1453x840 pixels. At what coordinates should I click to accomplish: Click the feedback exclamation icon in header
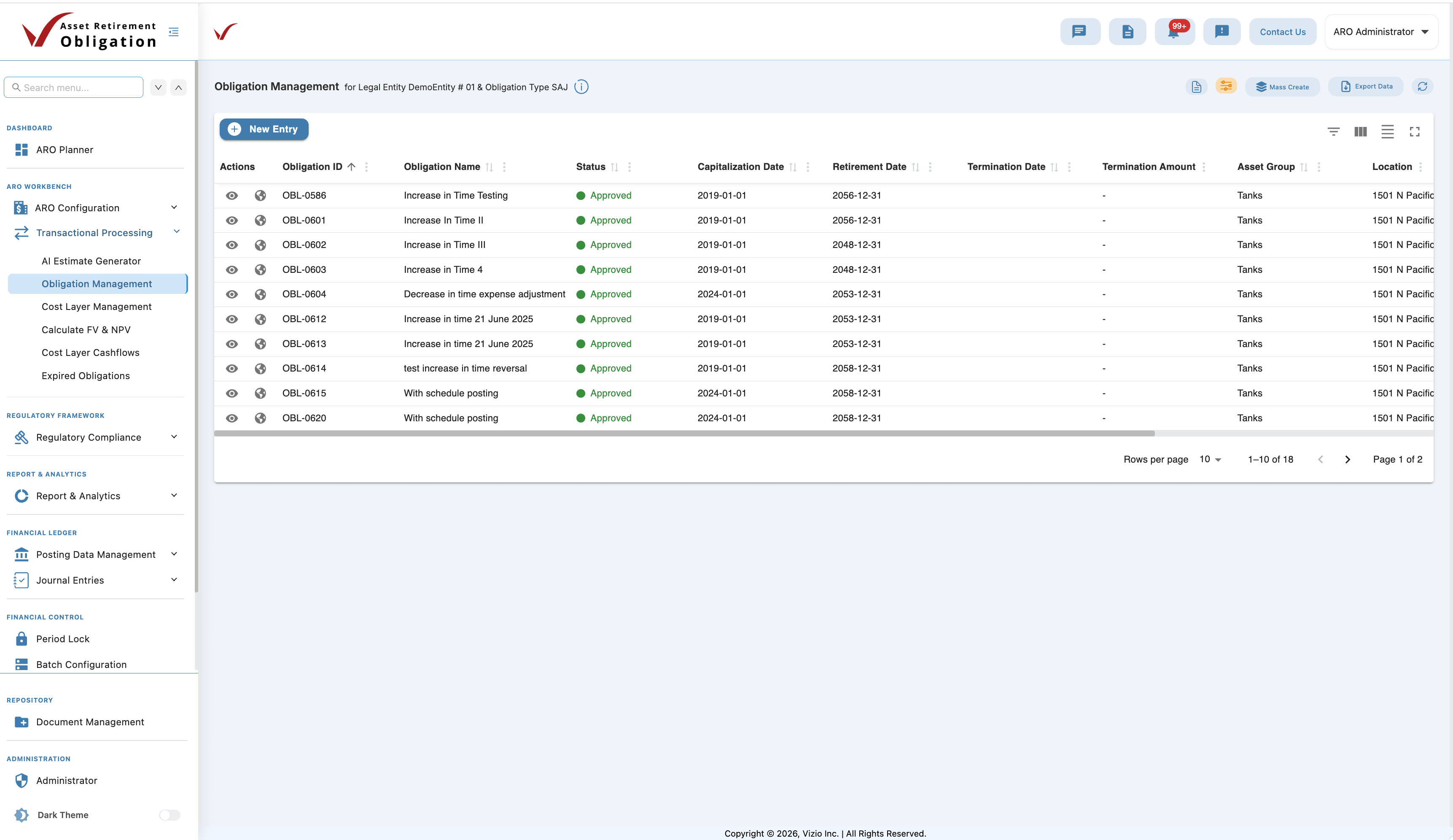coord(1221,32)
